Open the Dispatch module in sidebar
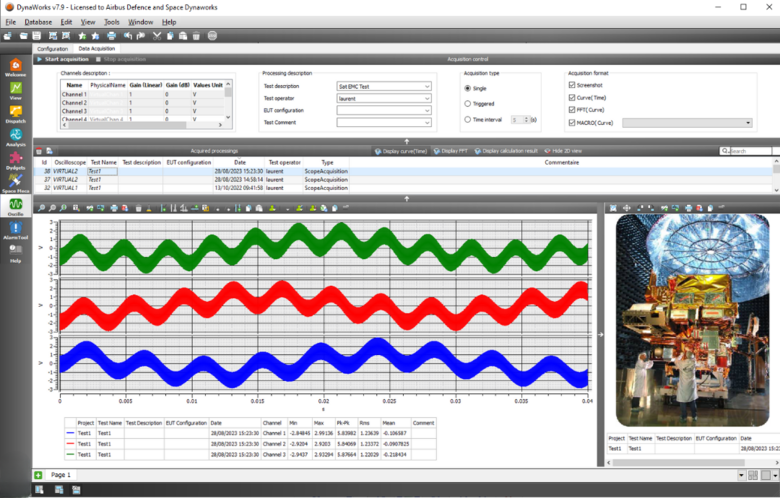 coord(15,114)
